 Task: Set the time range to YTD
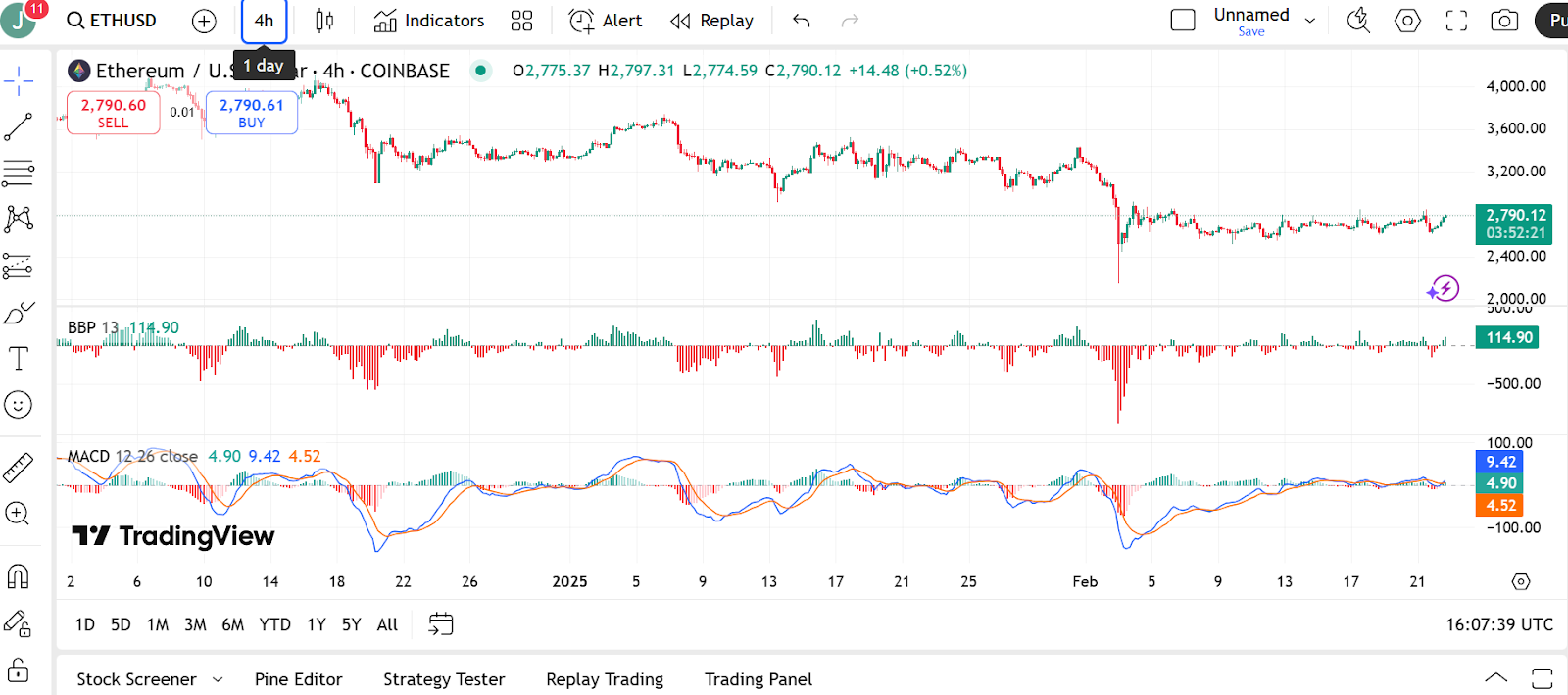274,624
